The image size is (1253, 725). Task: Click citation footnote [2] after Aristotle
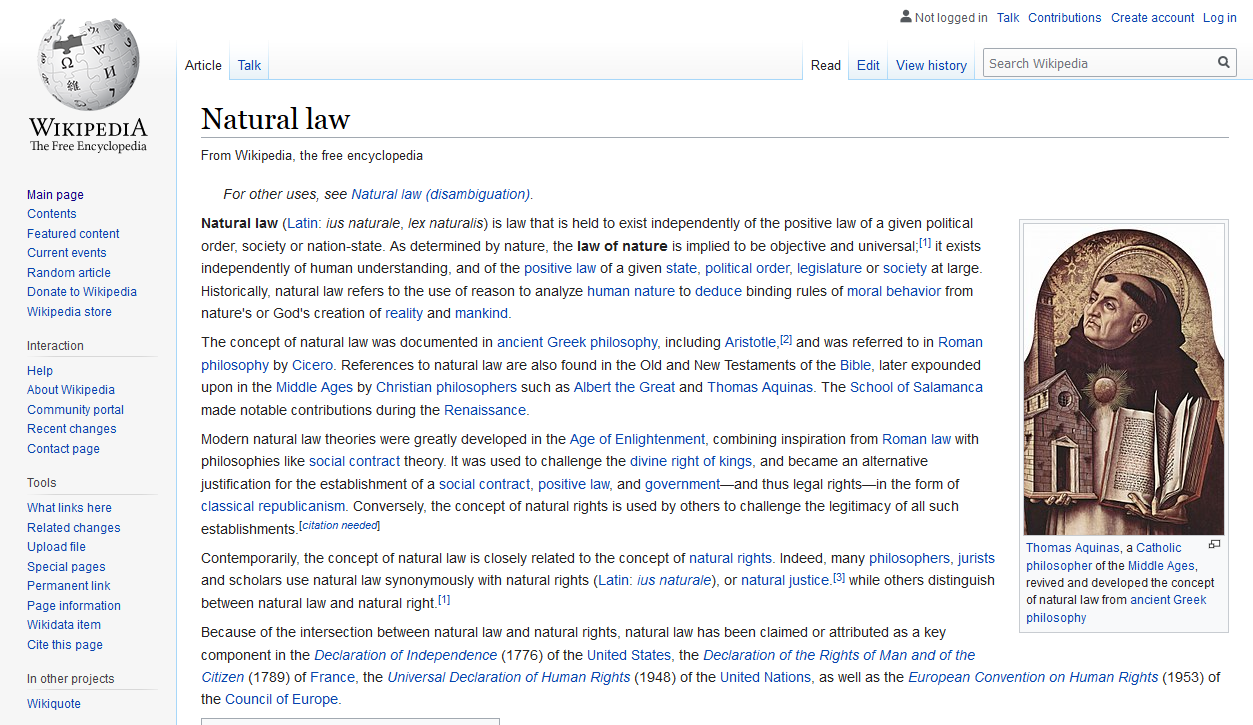point(786,339)
